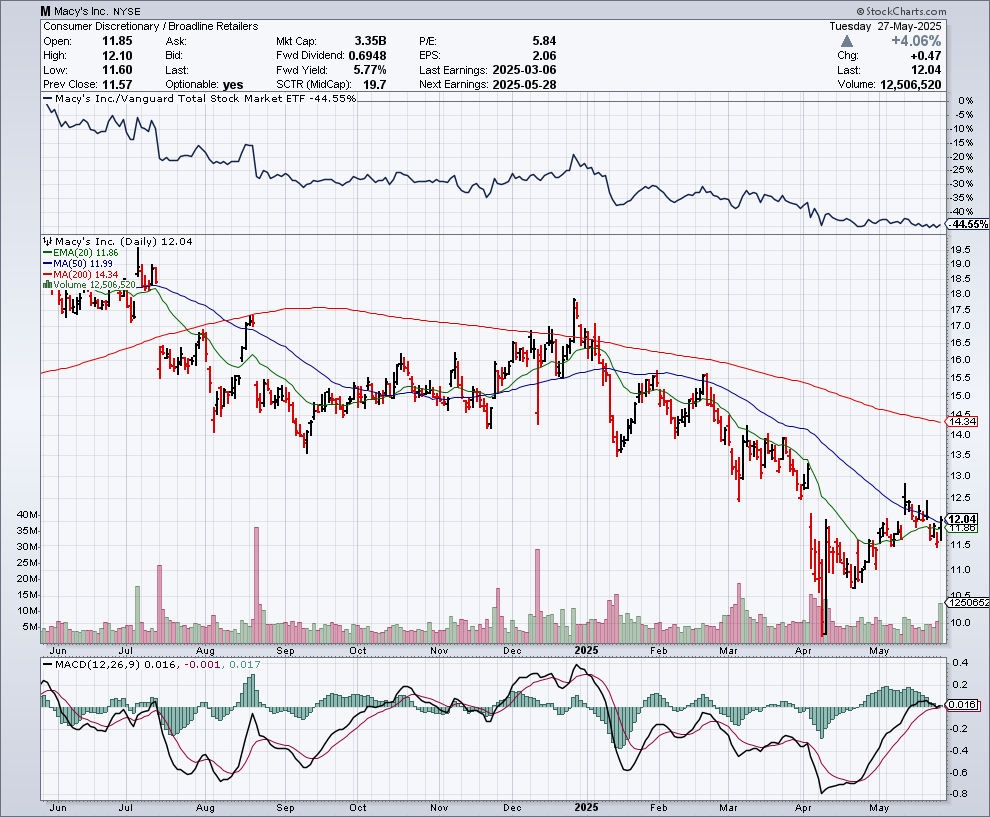Click the Fwd Yield value 5.77%
This screenshot has width=990, height=817.
[x=370, y=70]
